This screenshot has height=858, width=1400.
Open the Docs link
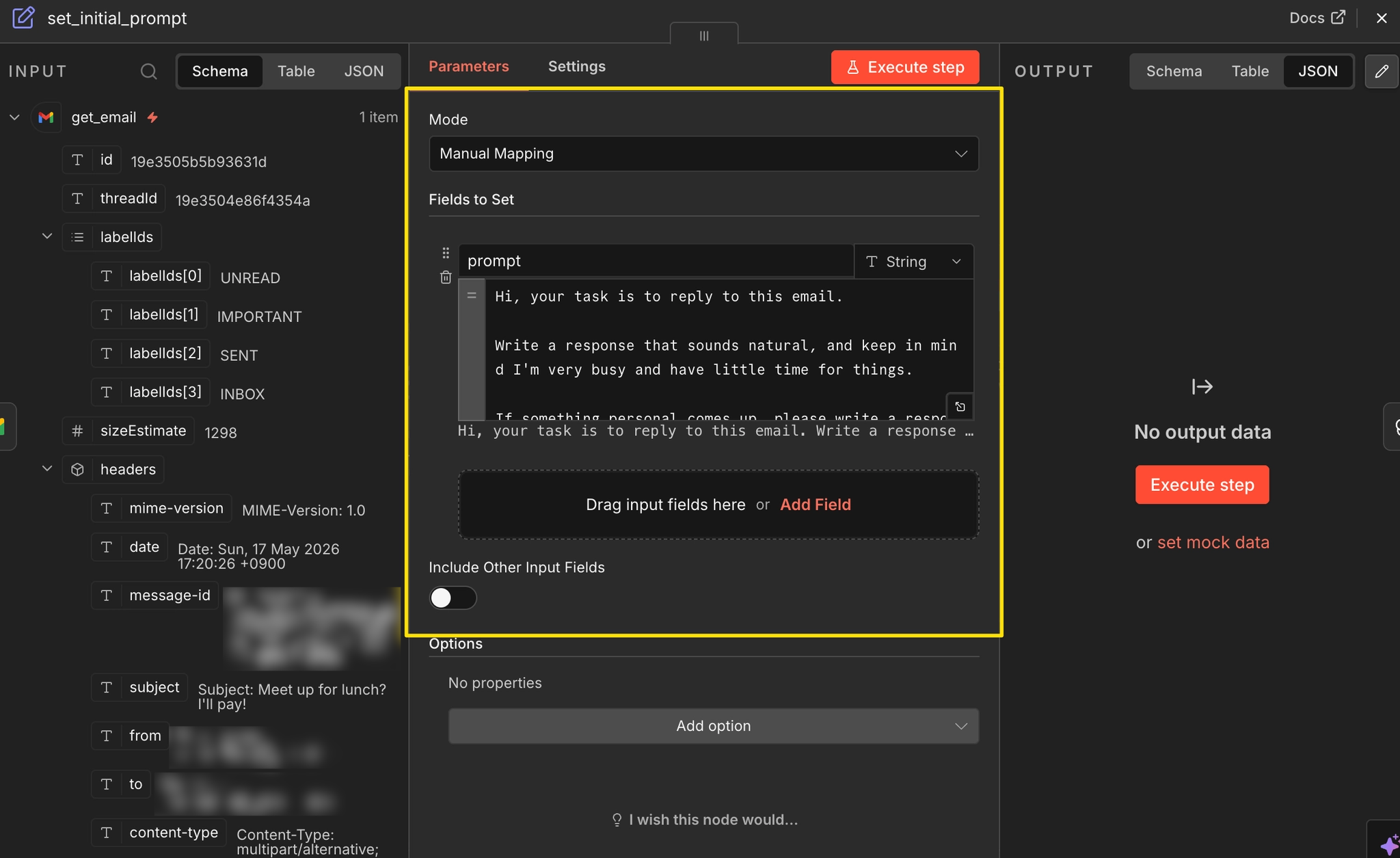1317,18
